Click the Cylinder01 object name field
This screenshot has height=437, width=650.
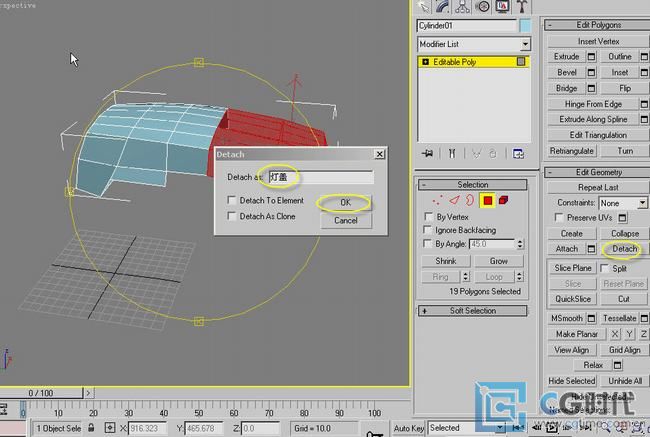click(x=466, y=26)
